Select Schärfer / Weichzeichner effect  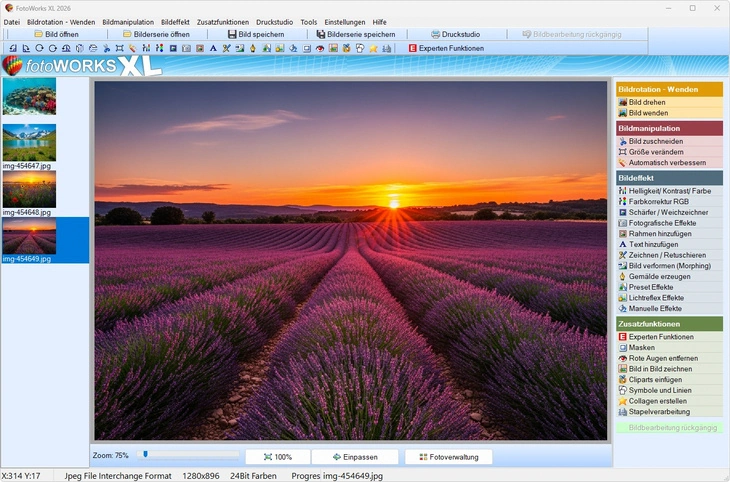click(668, 212)
